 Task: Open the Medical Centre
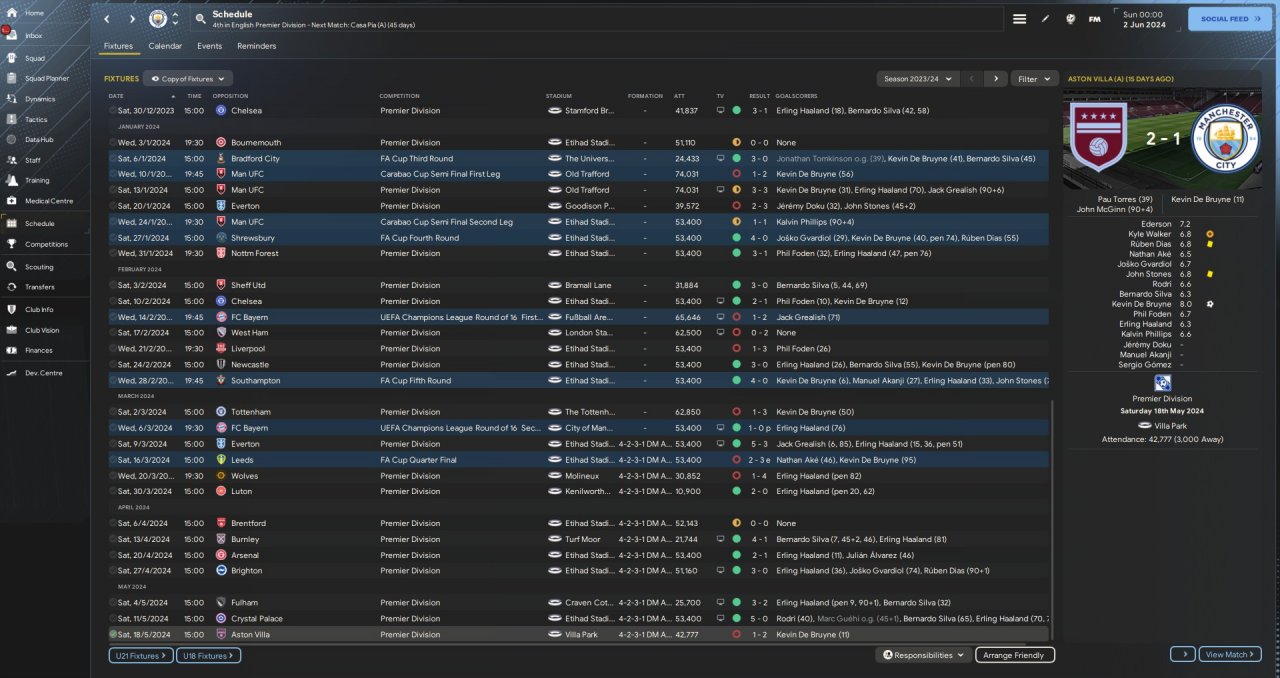tap(44, 201)
